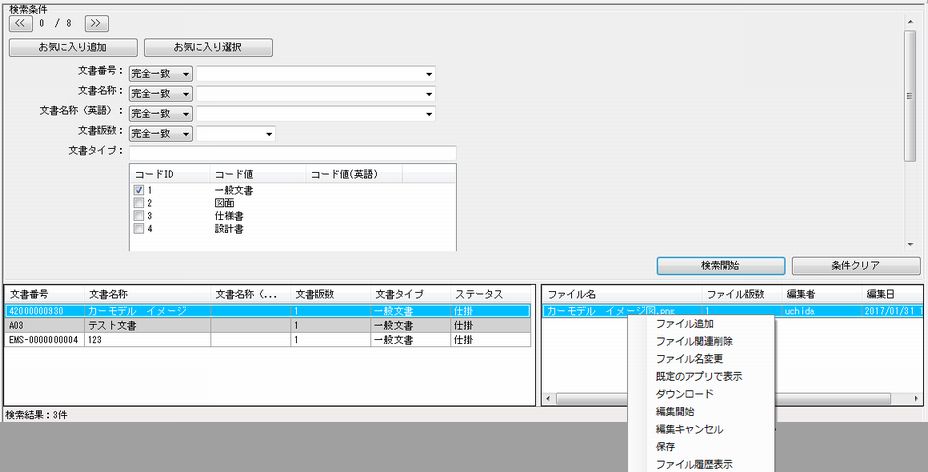Click コード値(英語) column header
This screenshot has height=472, width=928.
click(x=354, y=174)
